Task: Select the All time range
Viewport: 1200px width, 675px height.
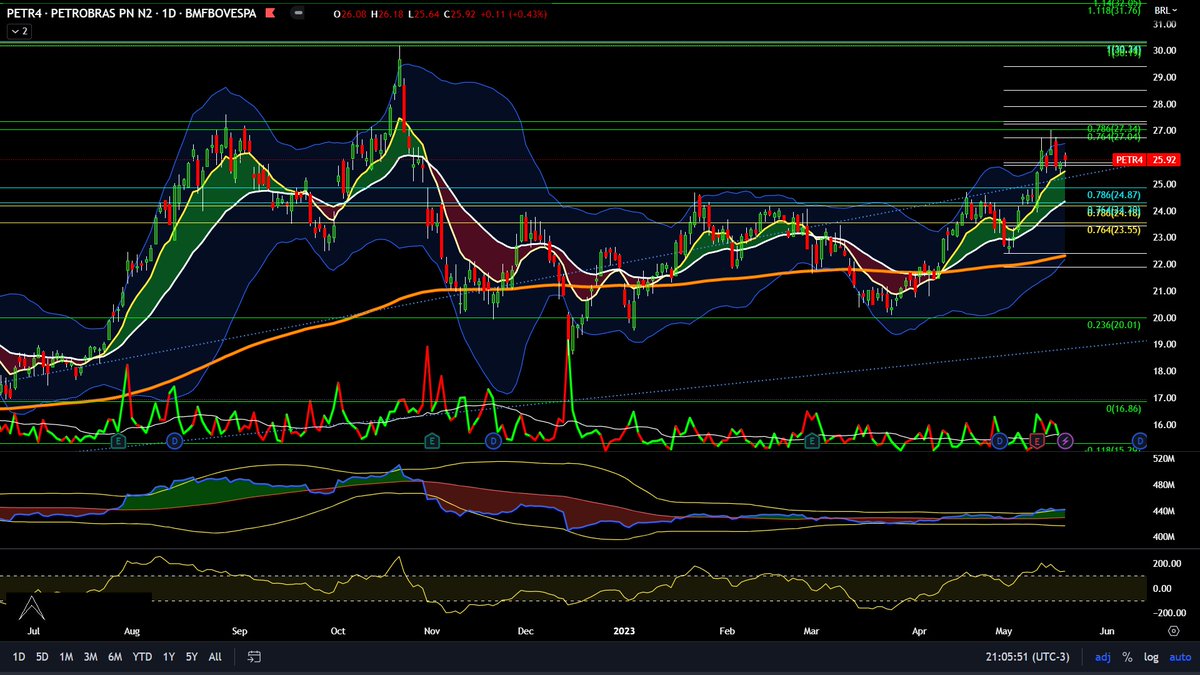Action: 215,657
